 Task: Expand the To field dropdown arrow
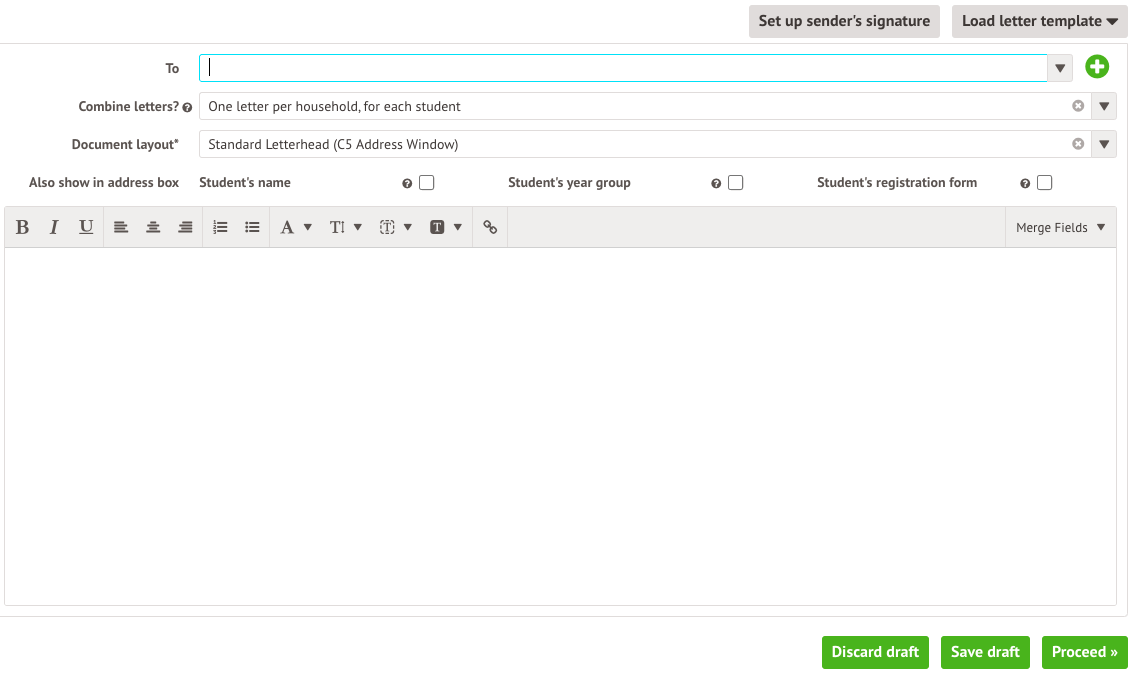click(1060, 68)
